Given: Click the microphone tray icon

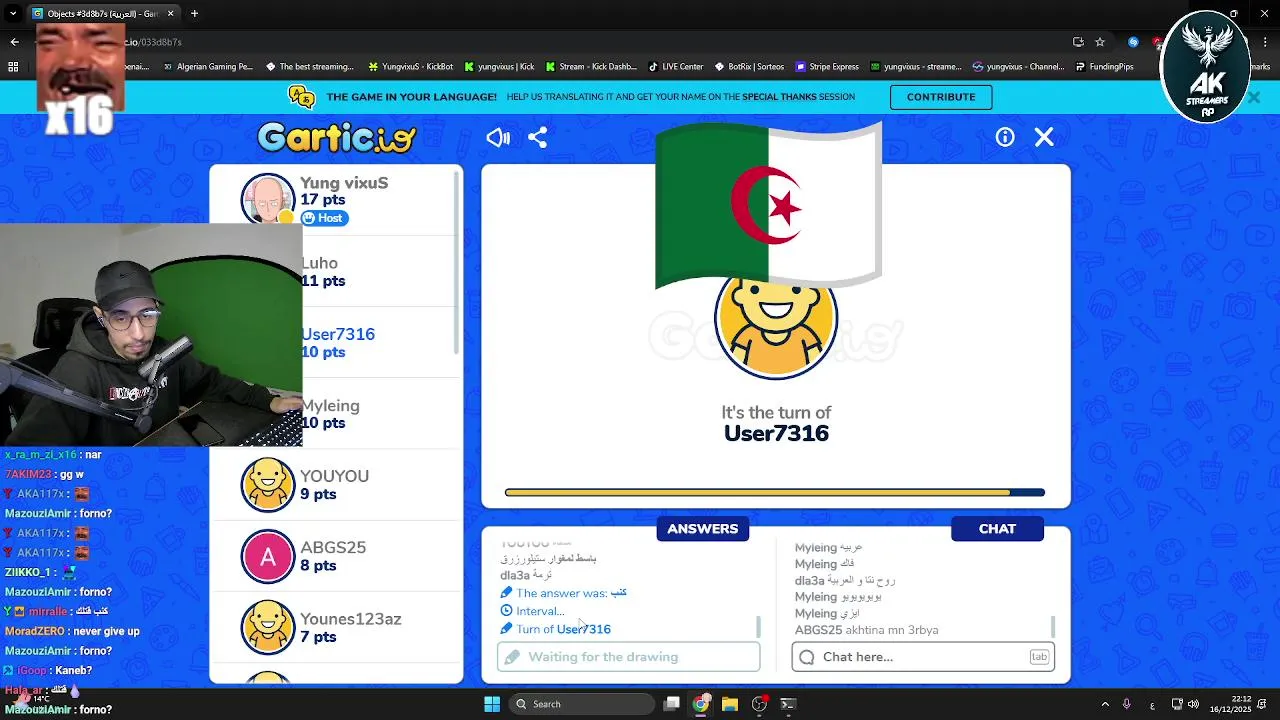Looking at the screenshot, I should click(x=1126, y=704).
